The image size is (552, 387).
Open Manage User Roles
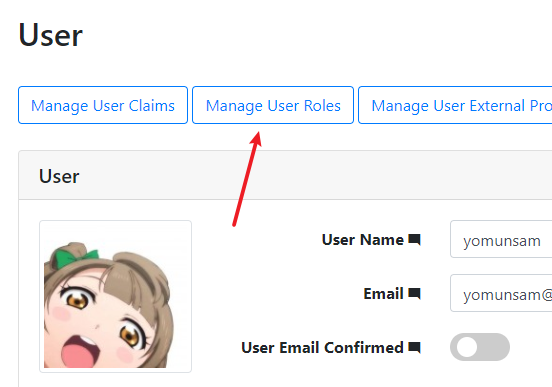(x=273, y=105)
